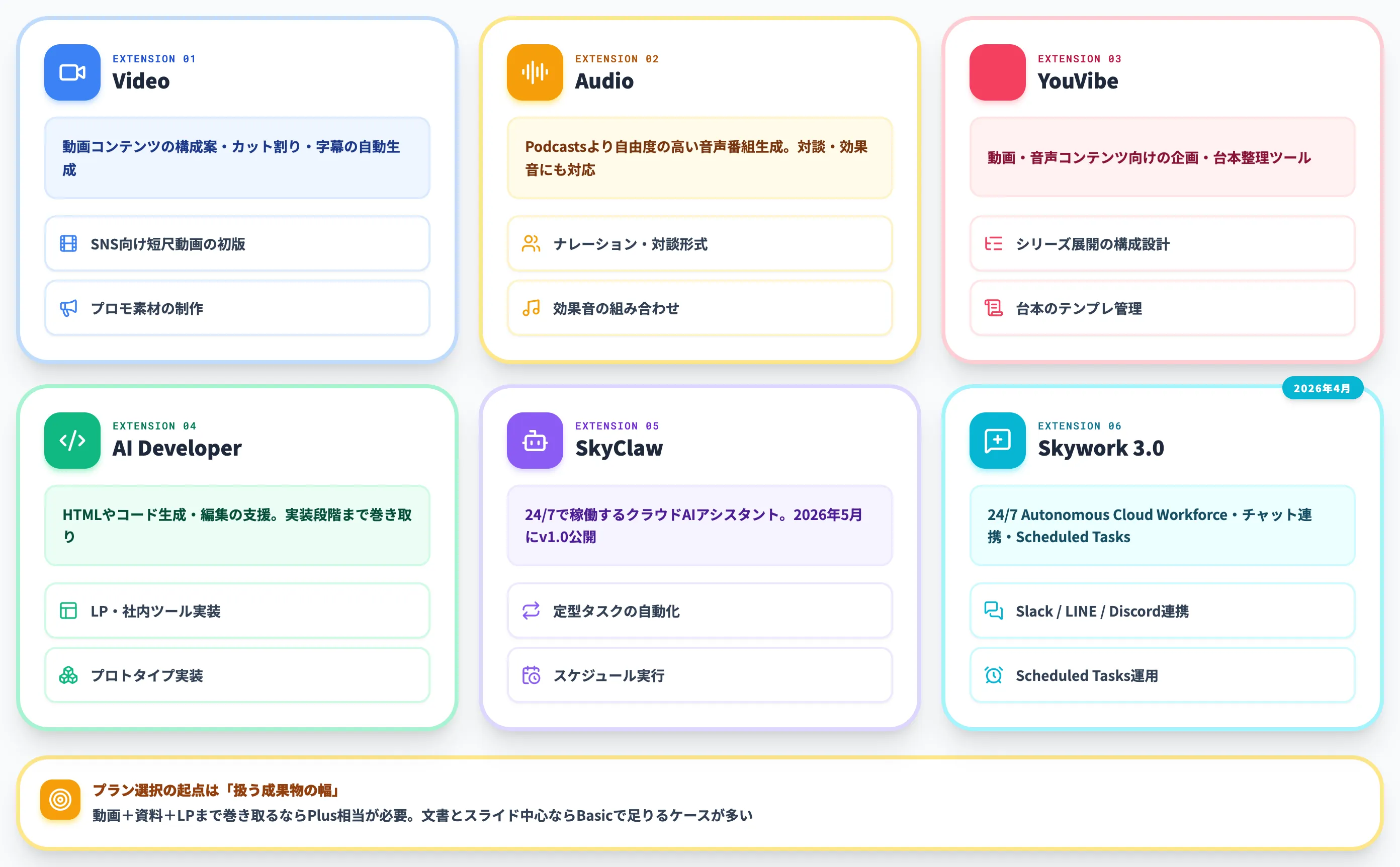Select the シリーズ展開の構成設計 item
Viewport: 1400px width, 867px height.
tap(1163, 244)
